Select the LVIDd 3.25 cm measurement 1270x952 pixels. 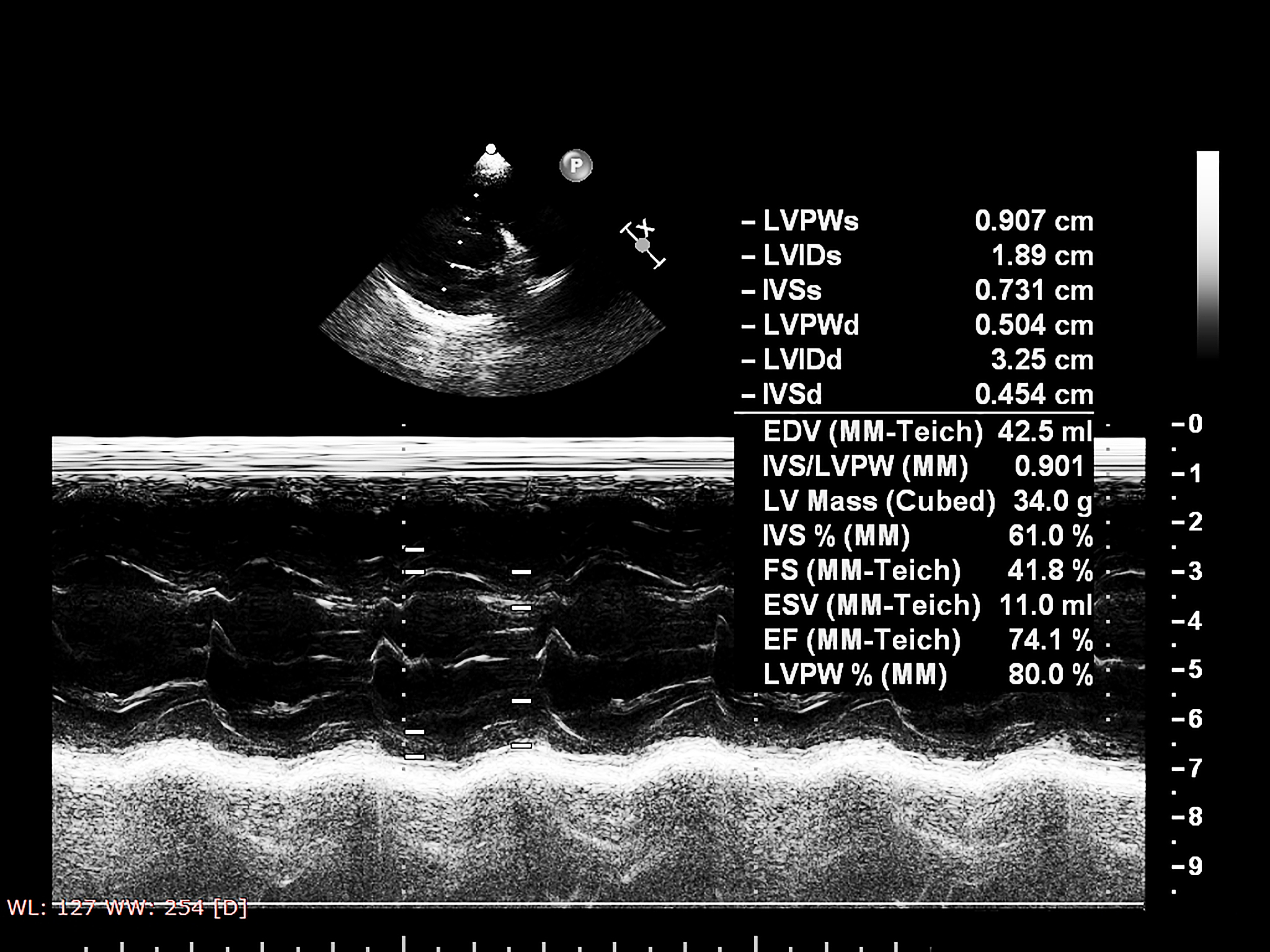click(917, 360)
